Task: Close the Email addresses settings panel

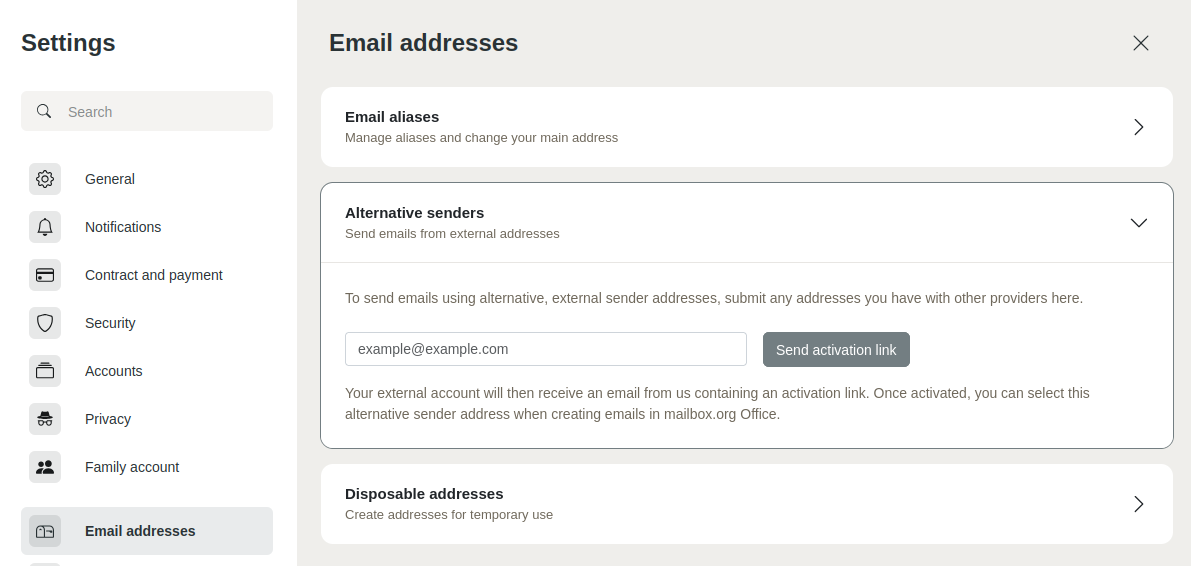Action: [x=1141, y=43]
